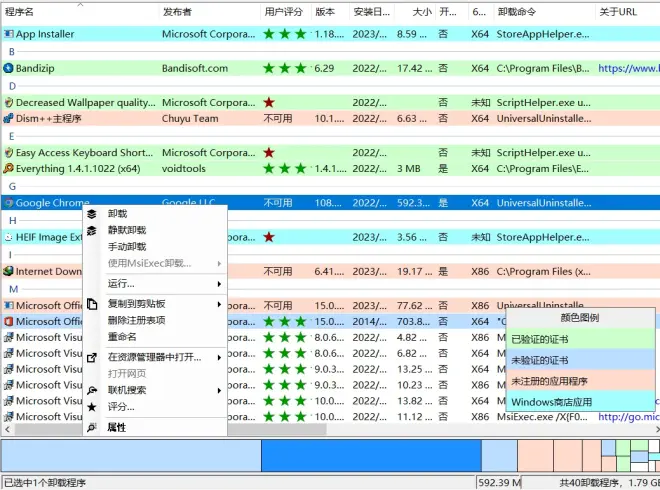Click the 已选中1个卸载程序 status bar text
660x490 pixels.
click(45, 482)
